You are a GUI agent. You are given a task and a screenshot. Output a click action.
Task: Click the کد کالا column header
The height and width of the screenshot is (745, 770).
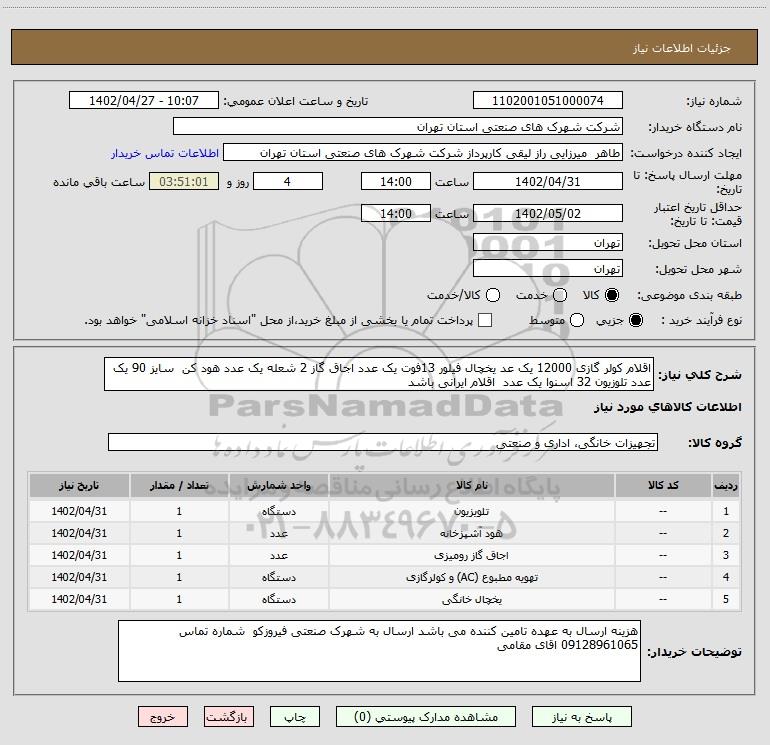pos(663,485)
